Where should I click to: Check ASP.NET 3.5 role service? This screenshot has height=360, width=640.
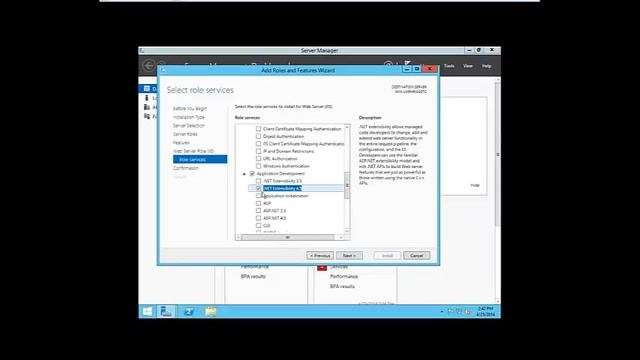(258, 211)
